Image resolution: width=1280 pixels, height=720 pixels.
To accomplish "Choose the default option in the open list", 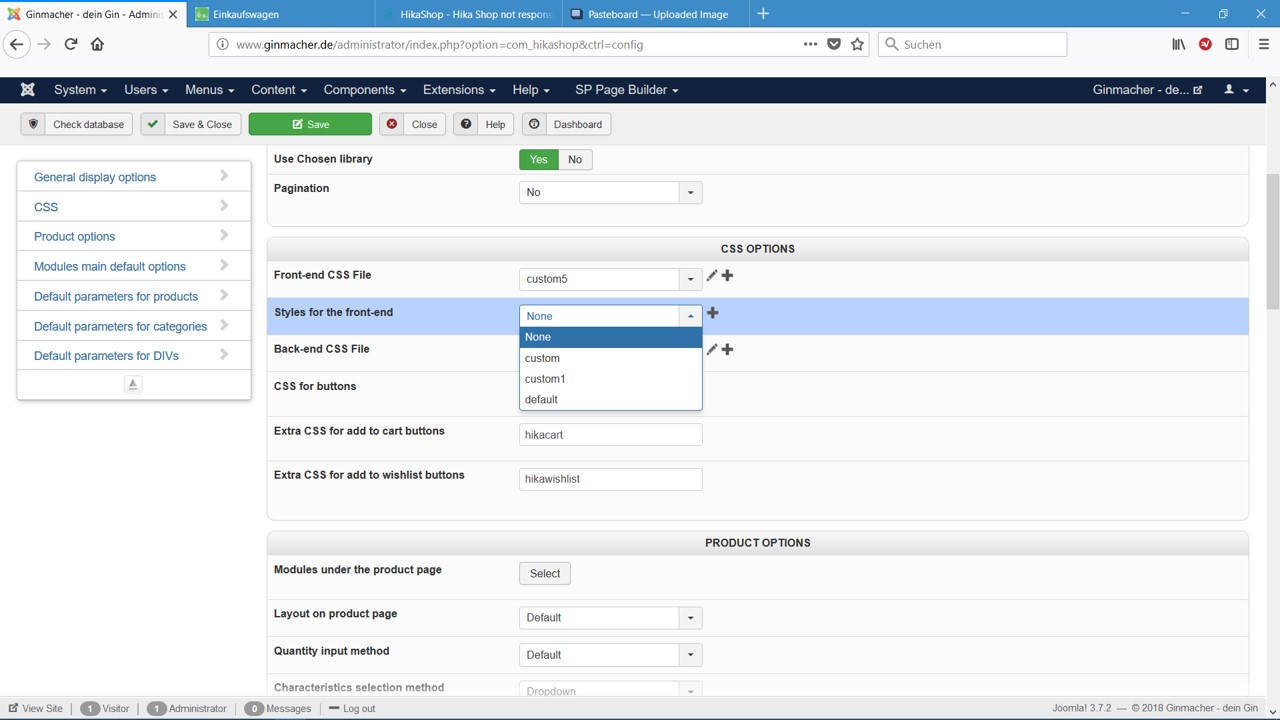I will (x=610, y=400).
